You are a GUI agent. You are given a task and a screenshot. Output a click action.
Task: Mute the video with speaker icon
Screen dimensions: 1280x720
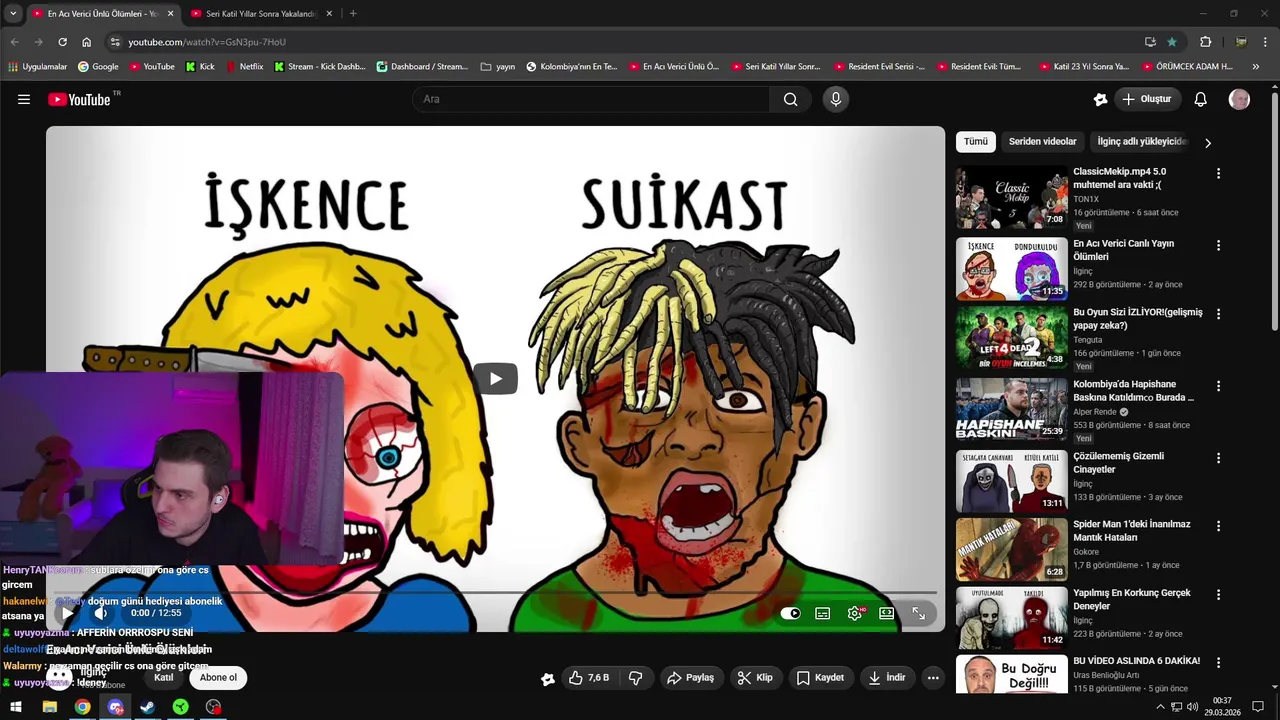tap(101, 612)
